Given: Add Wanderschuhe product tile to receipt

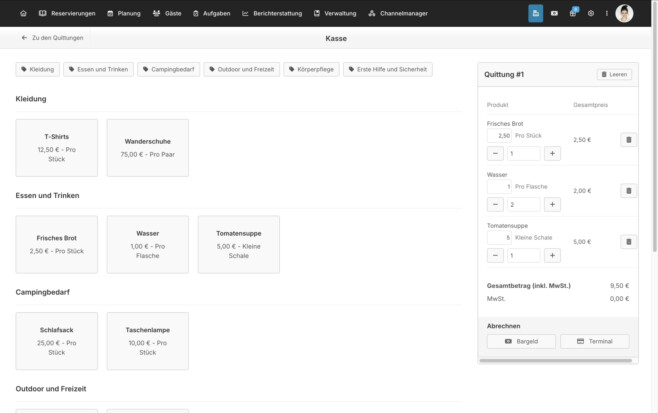Looking at the screenshot, I should tap(148, 148).
